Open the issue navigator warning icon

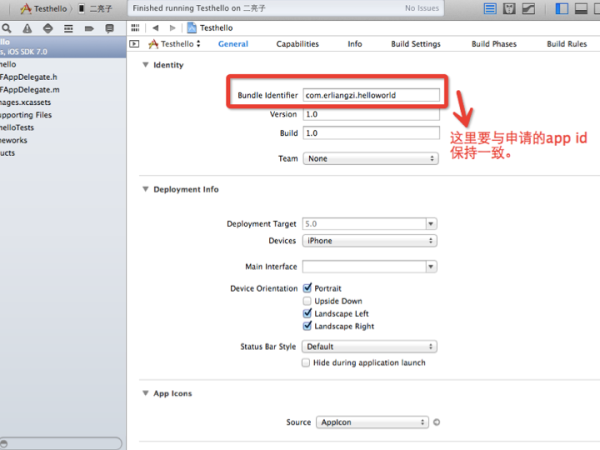pyautogui.click(x=27, y=28)
